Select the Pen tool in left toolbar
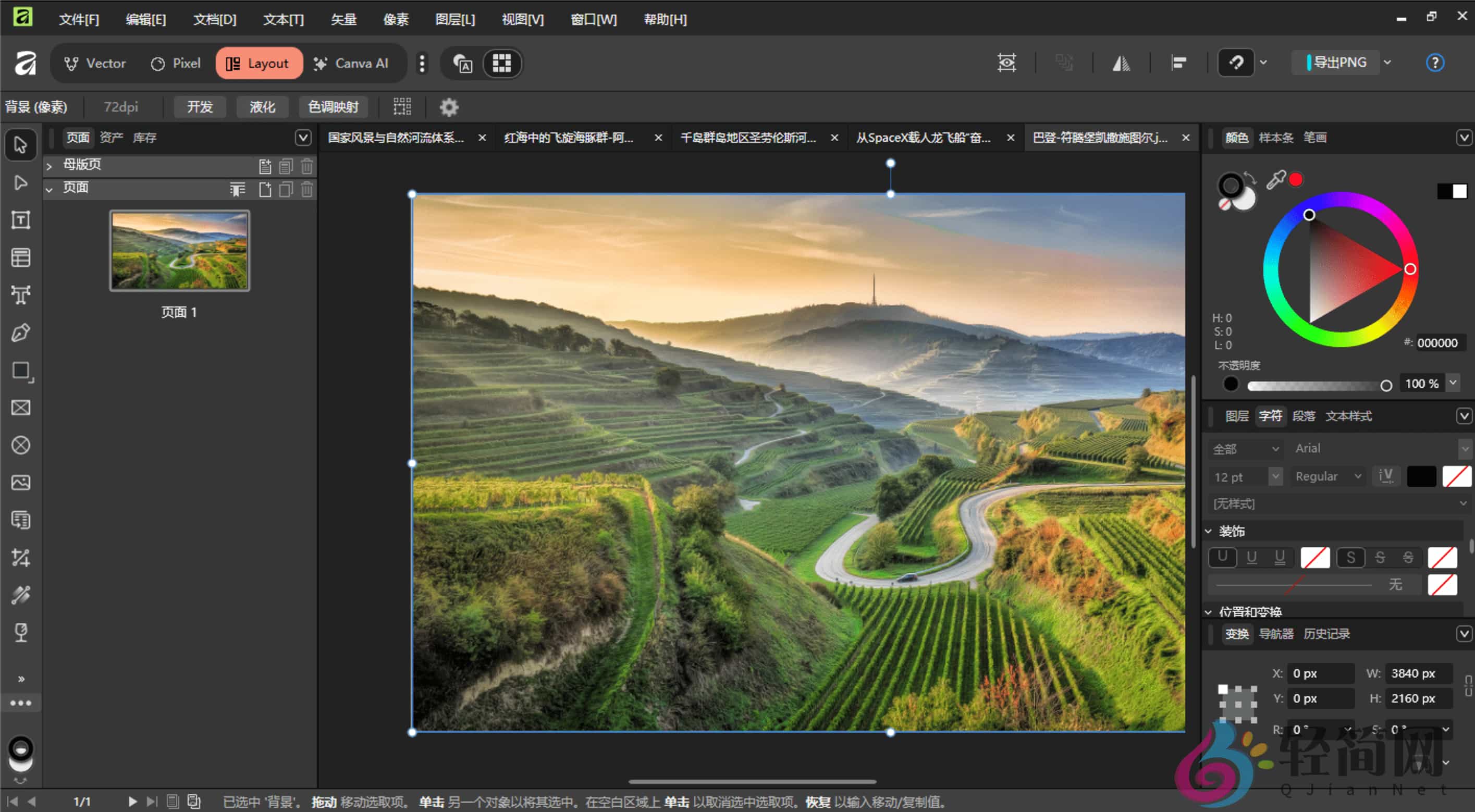The image size is (1475, 812). [x=21, y=333]
